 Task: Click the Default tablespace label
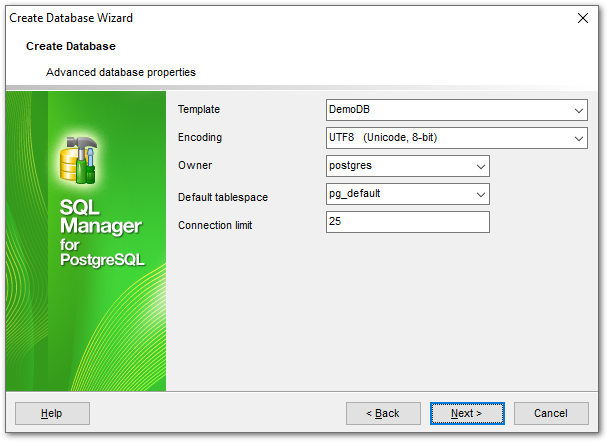click(222, 197)
